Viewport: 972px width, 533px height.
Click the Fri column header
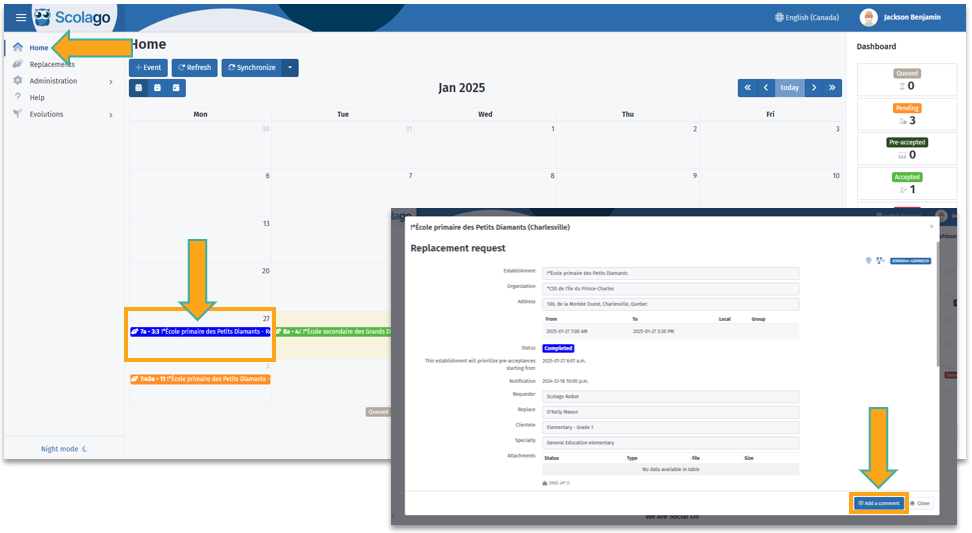pos(770,115)
